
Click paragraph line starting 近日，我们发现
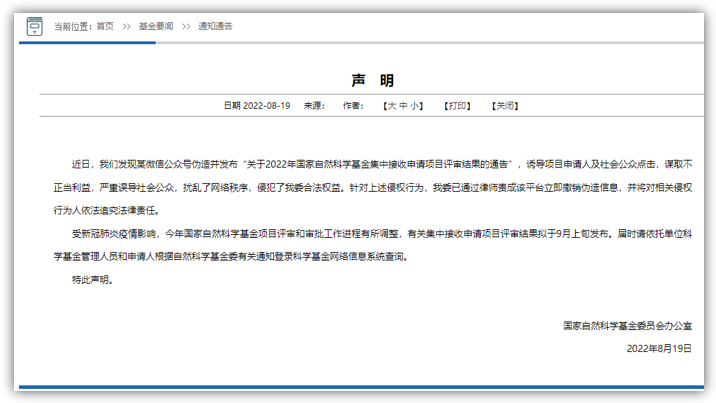(382, 164)
